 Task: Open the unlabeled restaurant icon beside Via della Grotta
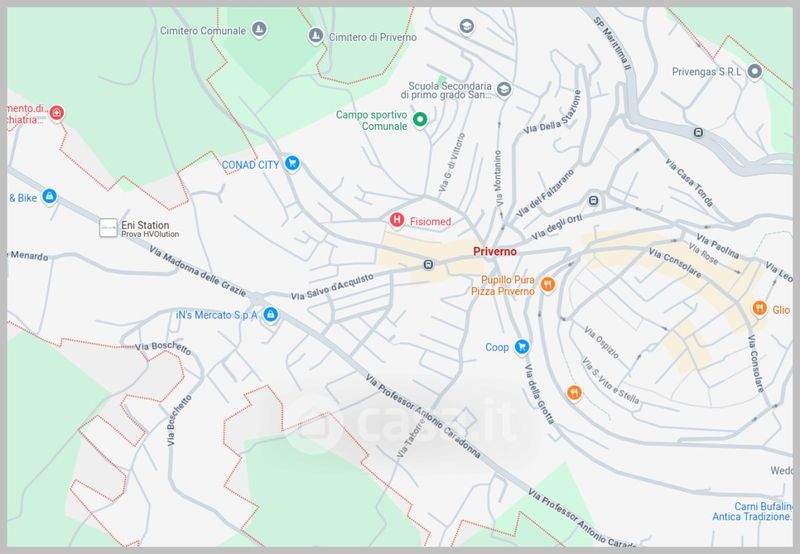(573, 393)
